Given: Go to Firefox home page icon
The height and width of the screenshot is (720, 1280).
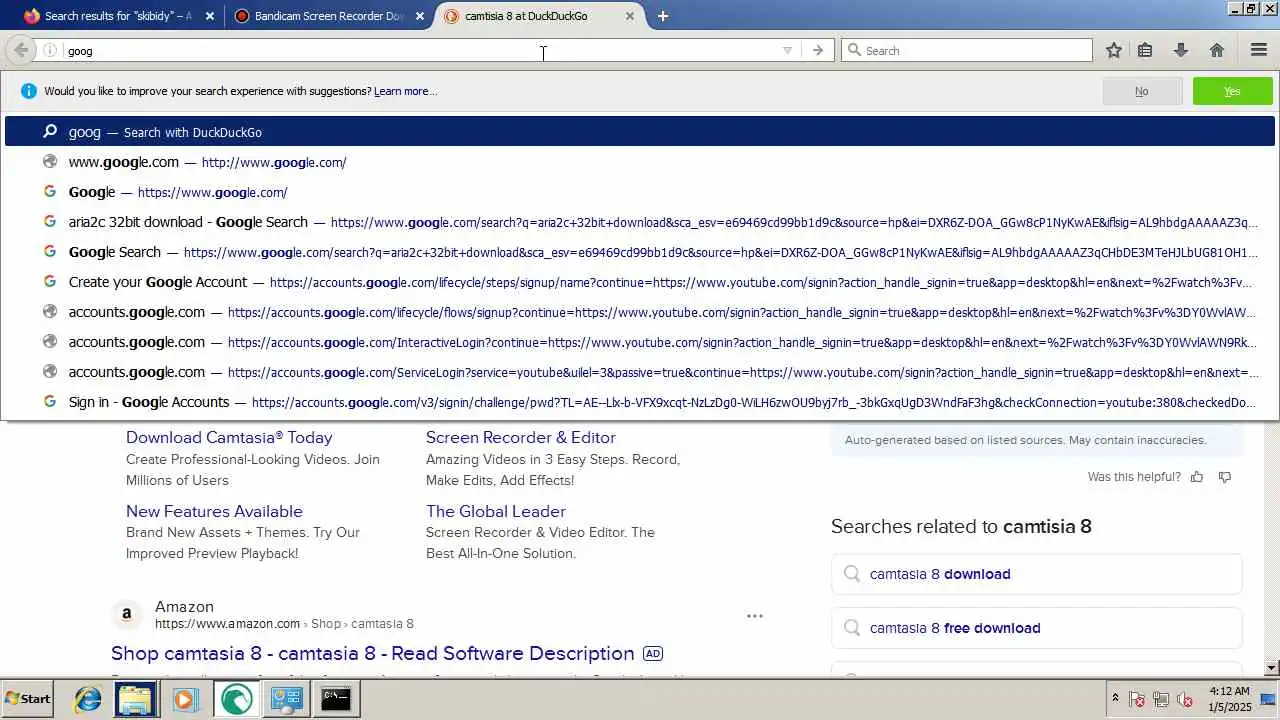Looking at the screenshot, I should pos(1217,50).
